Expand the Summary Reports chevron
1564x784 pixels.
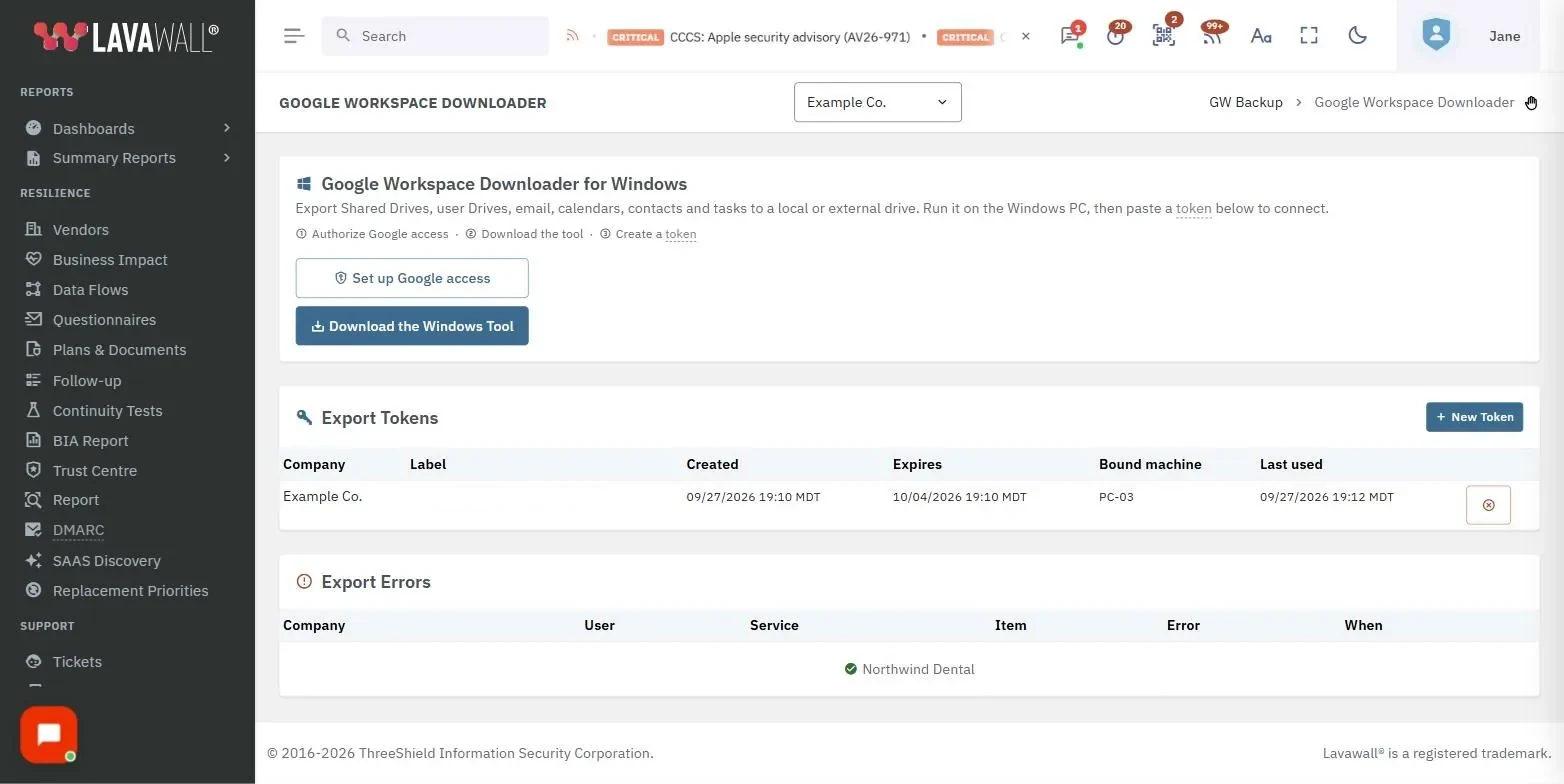[227, 158]
